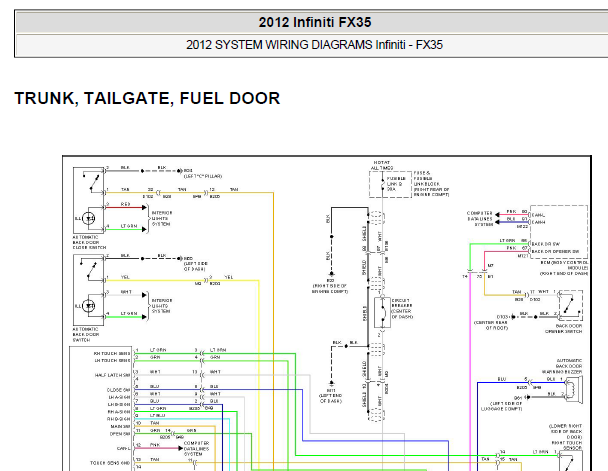Click 'COMPUTER DATA LINES SYSTEM' beside CAN-L PNK wire
The height and width of the screenshot is (471, 608).
pyautogui.click(x=196, y=449)
